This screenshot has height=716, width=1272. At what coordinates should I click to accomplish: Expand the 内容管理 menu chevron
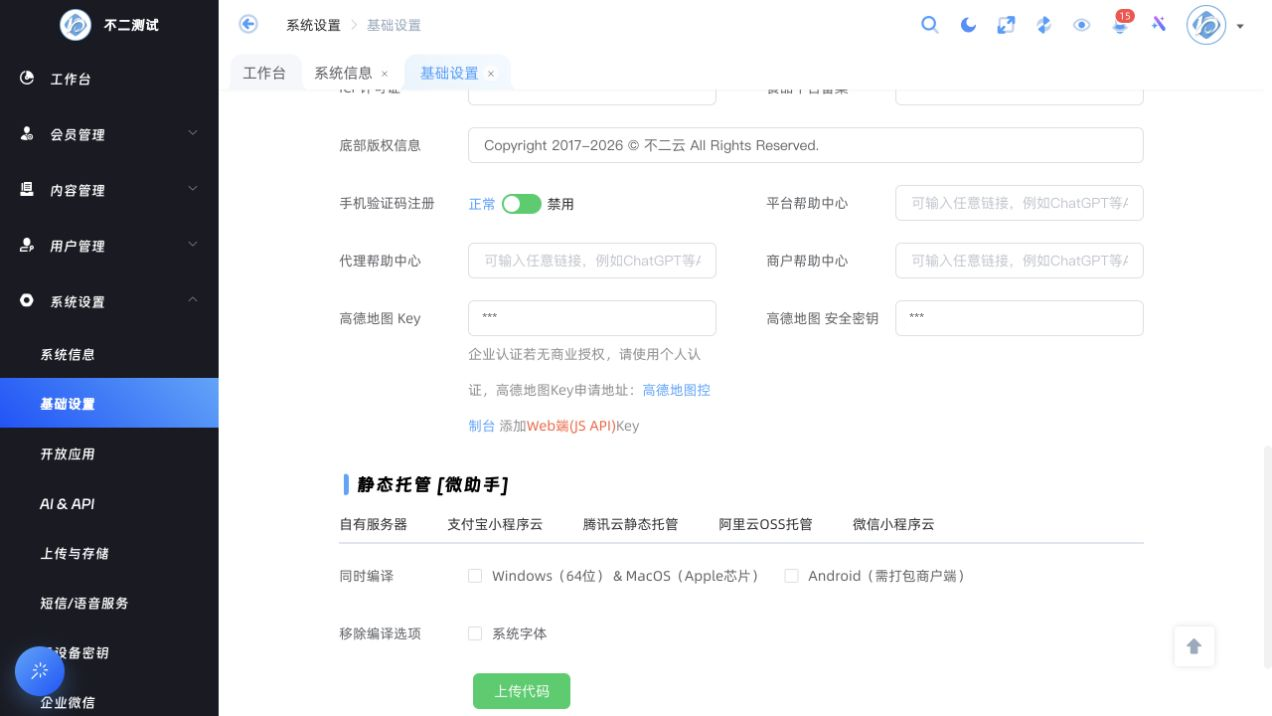pos(193,189)
